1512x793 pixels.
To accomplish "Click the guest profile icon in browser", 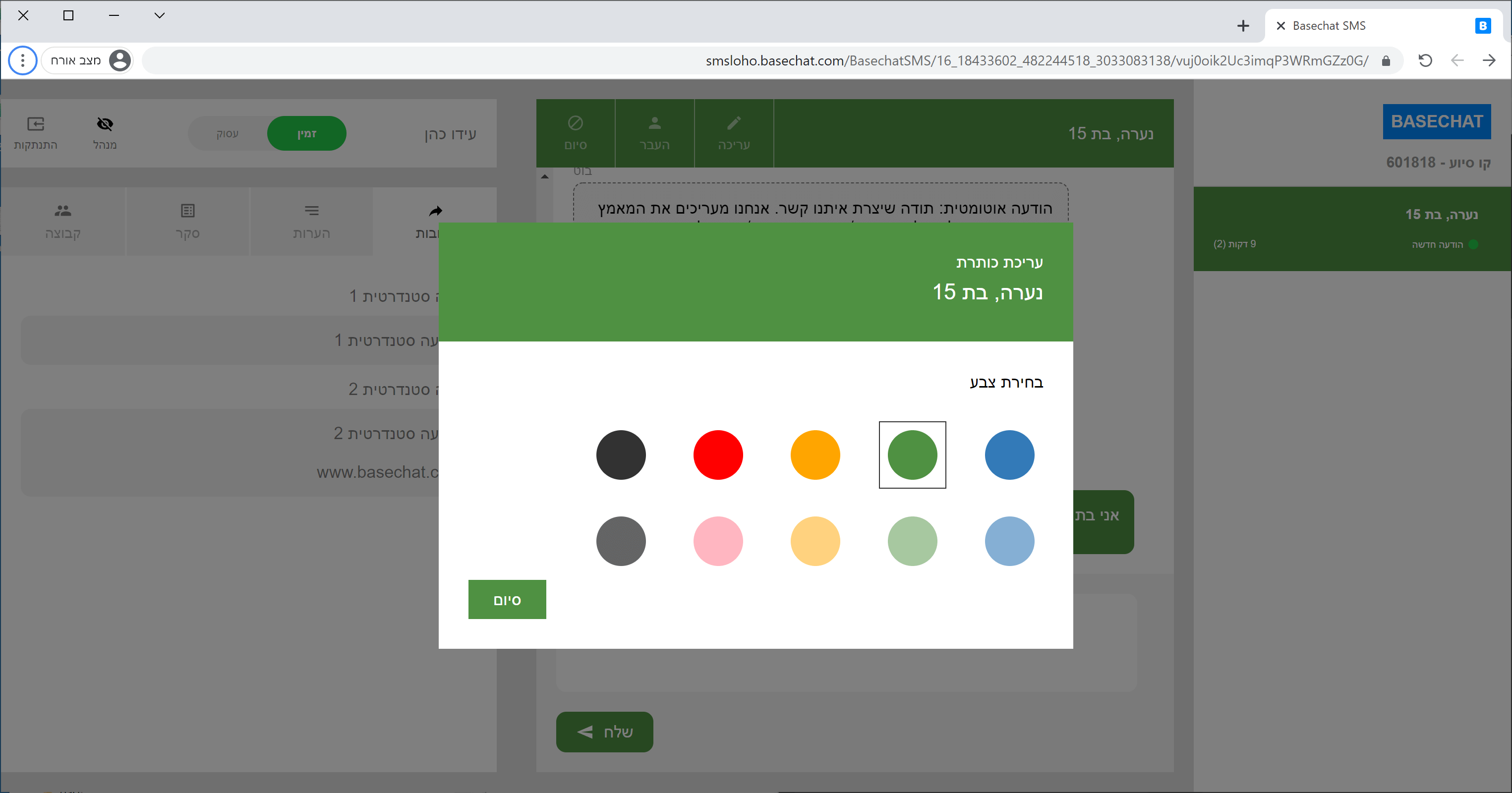I will tap(120, 60).
